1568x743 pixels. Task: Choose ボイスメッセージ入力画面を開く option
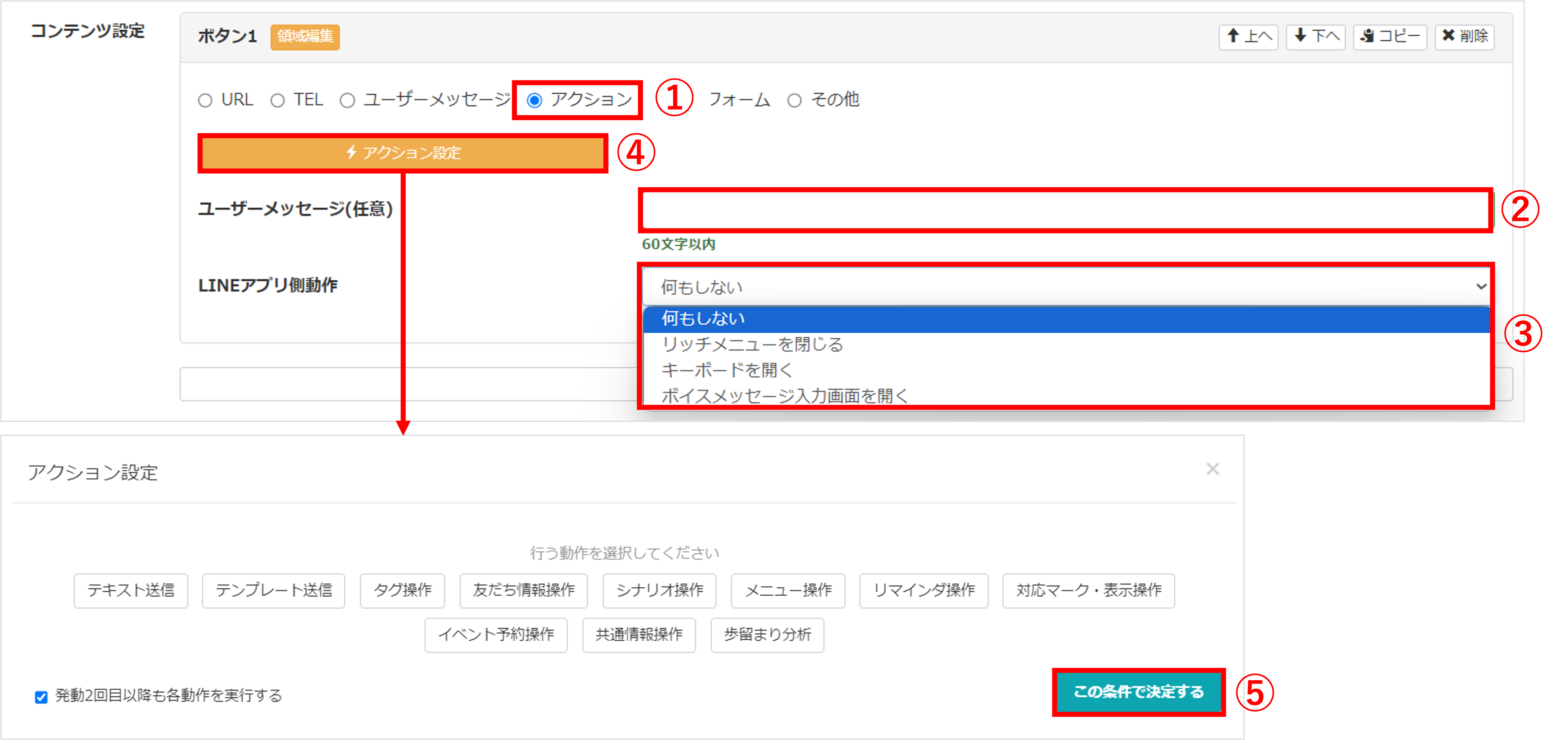pos(1066,396)
